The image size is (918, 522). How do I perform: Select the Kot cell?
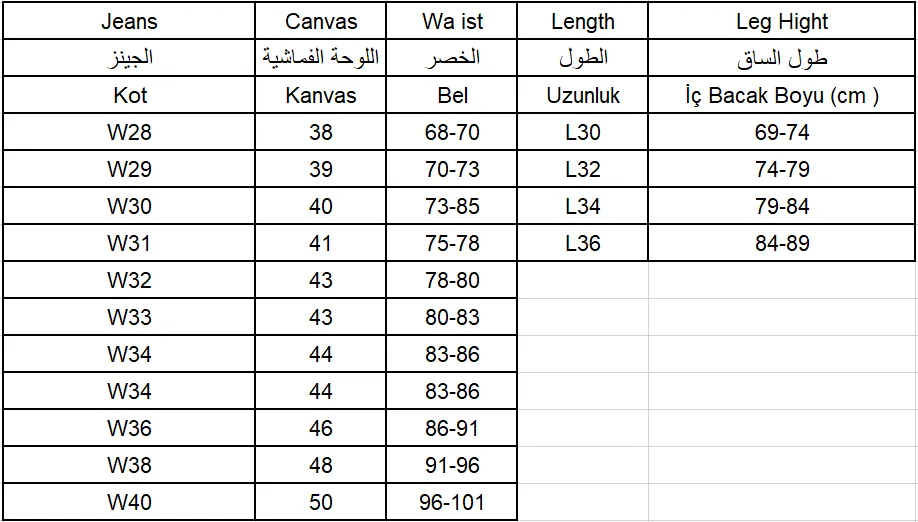(x=129, y=95)
